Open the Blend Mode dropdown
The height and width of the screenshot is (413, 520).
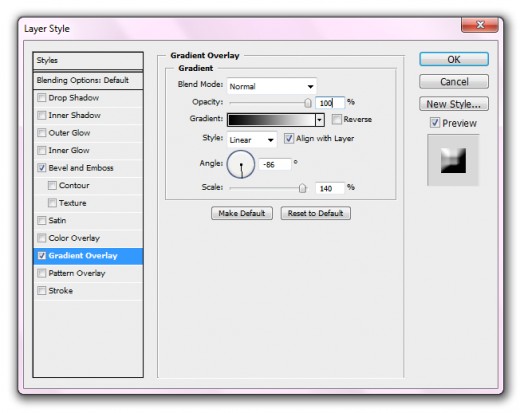[272, 86]
